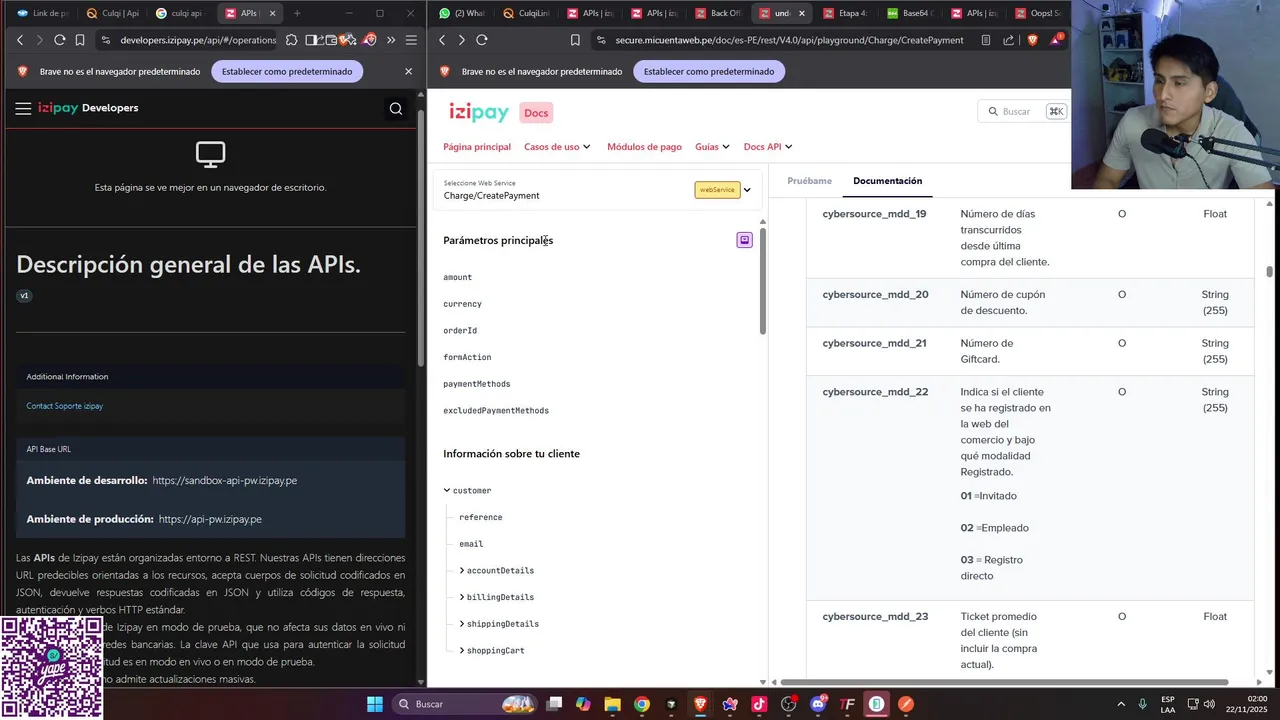1280x720 pixels.
Task: Click the Buscar search field in Docs
Action: tap(1022, 111)
